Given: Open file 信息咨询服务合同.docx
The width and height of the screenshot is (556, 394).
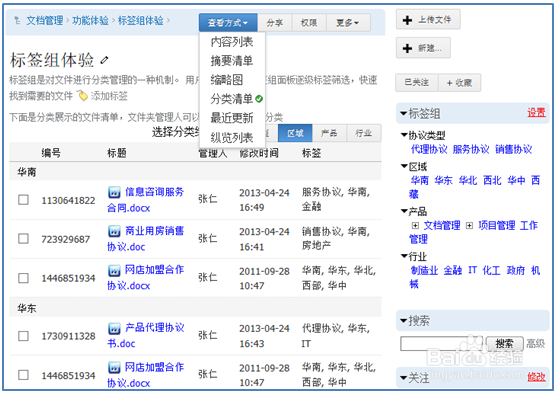Looking at the screenshot, I should point(146,200).
